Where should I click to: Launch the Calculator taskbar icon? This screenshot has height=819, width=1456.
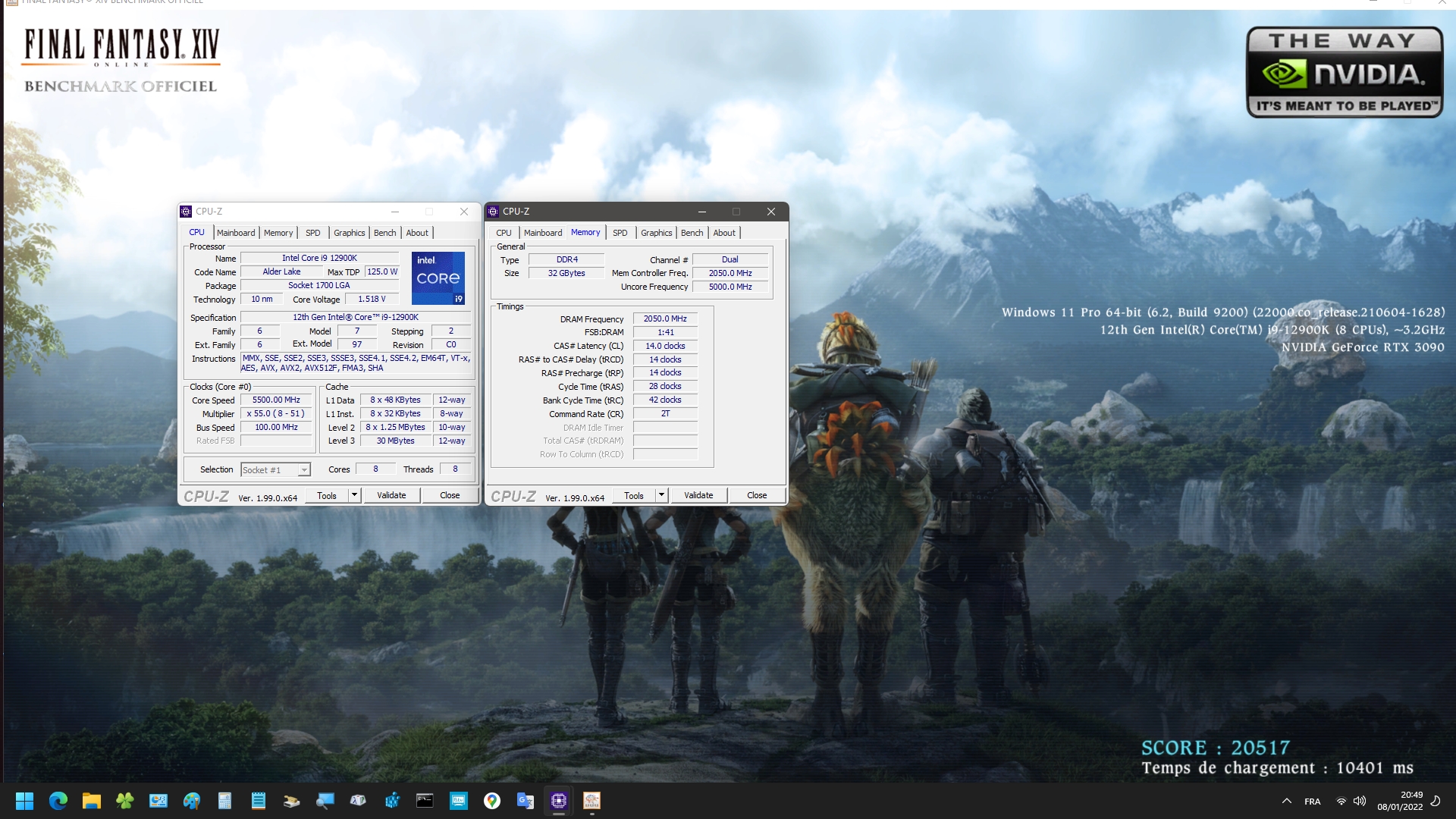coord(225,801)
